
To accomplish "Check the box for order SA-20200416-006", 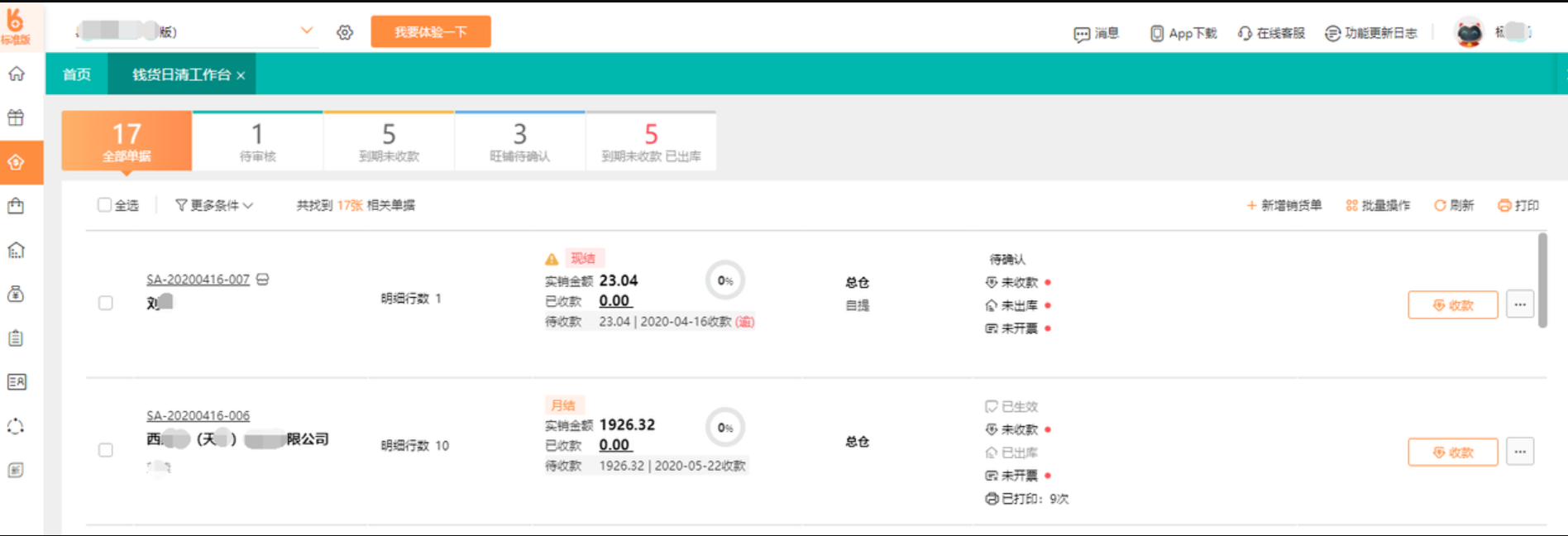I will 106,450.
